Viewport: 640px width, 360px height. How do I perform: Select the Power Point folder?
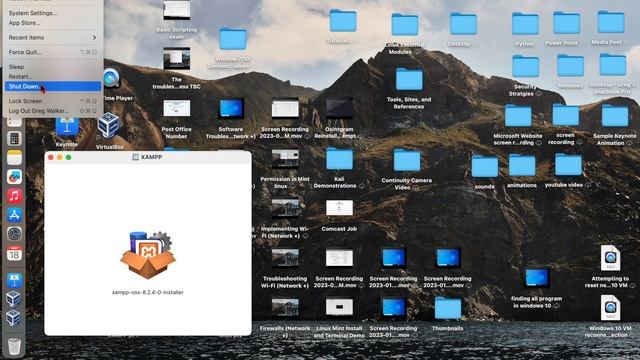[567, 23]
